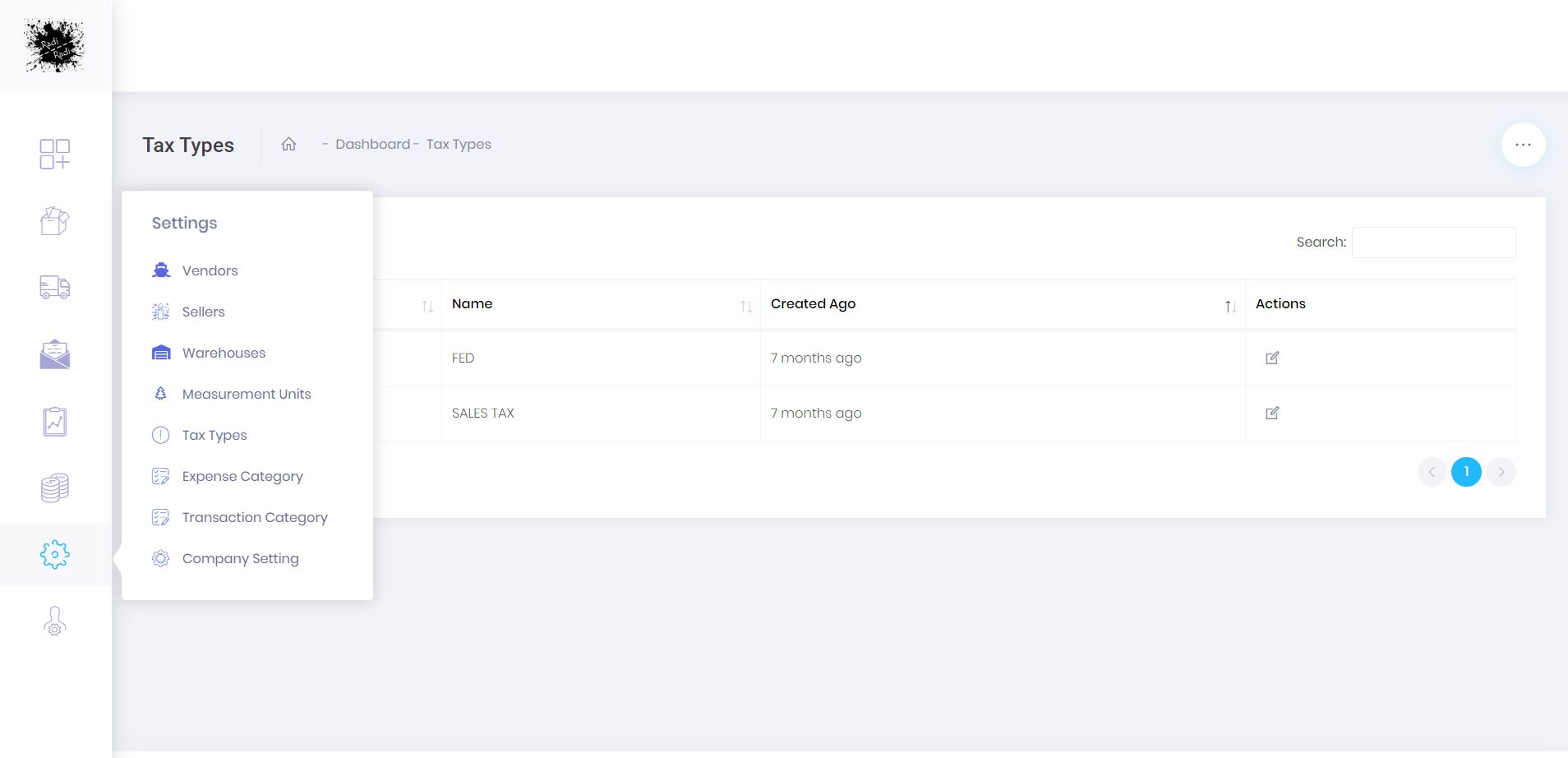Click the delivery truck sidebar icon
The width and height of the screenshot is (1568, 758).
pos(55,287)
